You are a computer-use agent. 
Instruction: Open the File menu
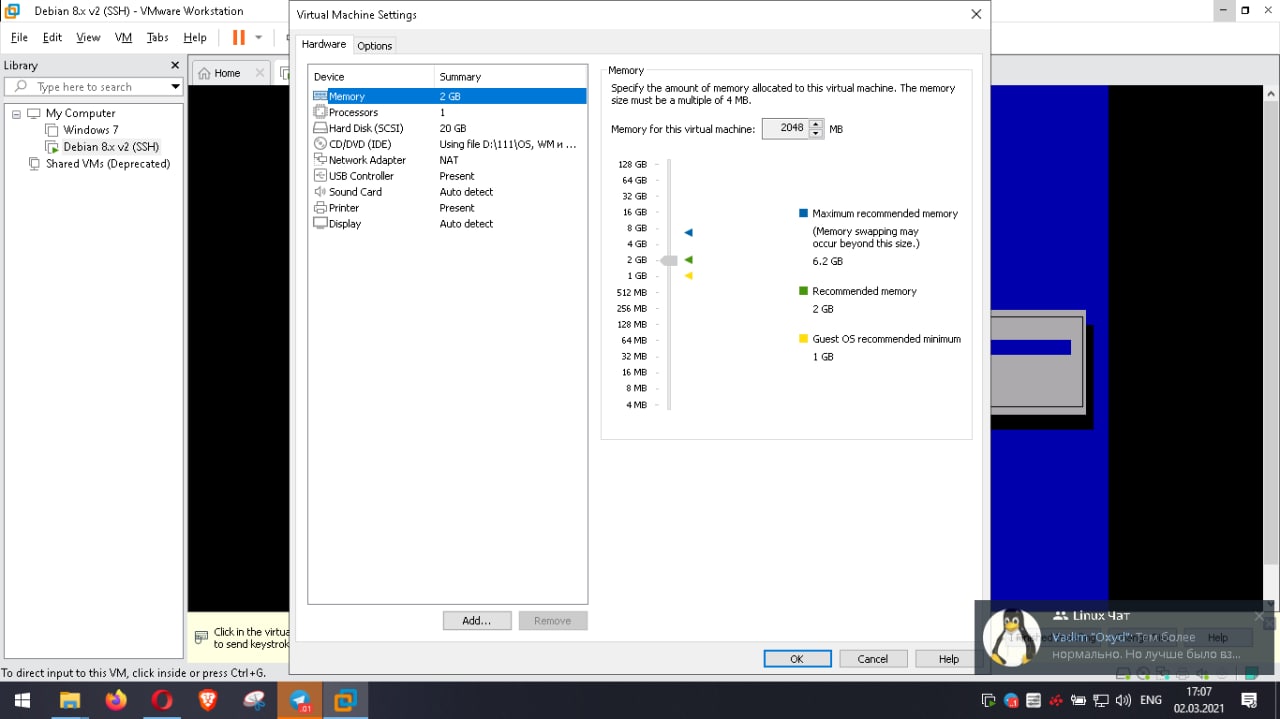click(x=19, y=37)
